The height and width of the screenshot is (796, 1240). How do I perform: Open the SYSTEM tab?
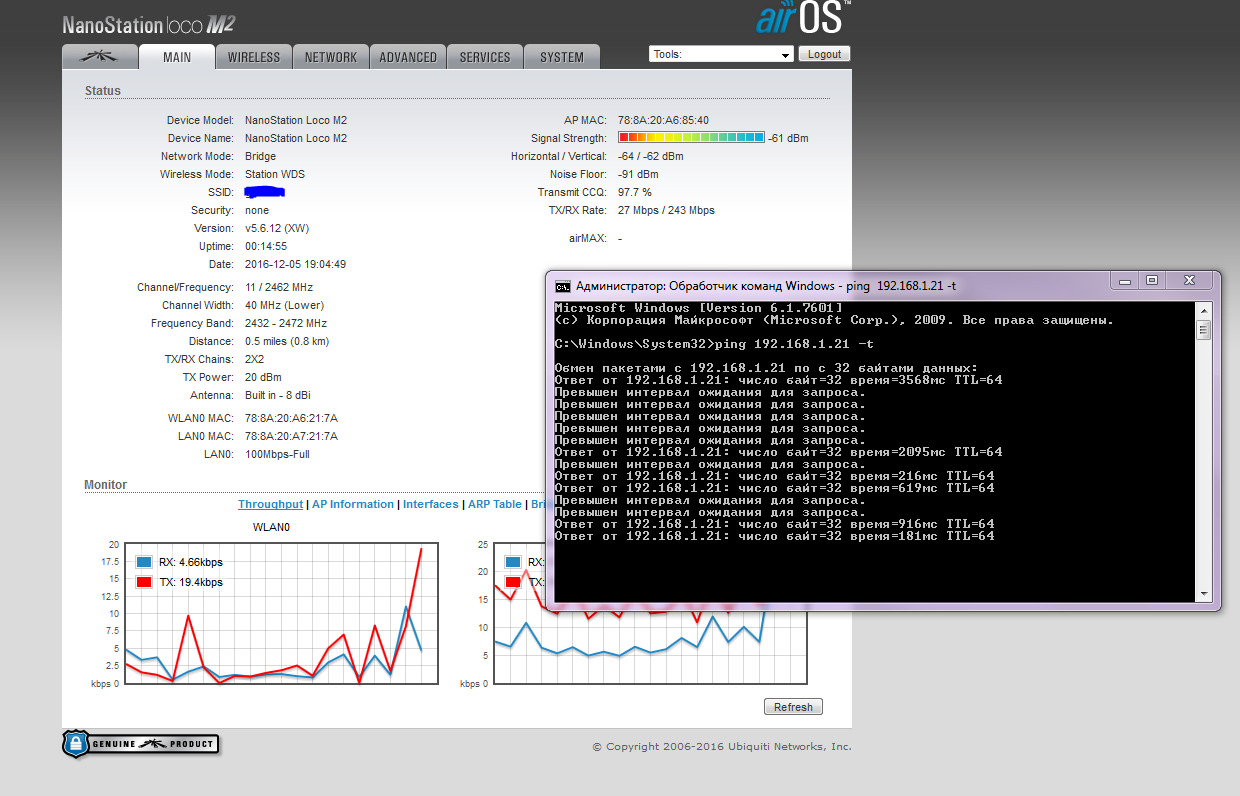[x=562, y=57]
